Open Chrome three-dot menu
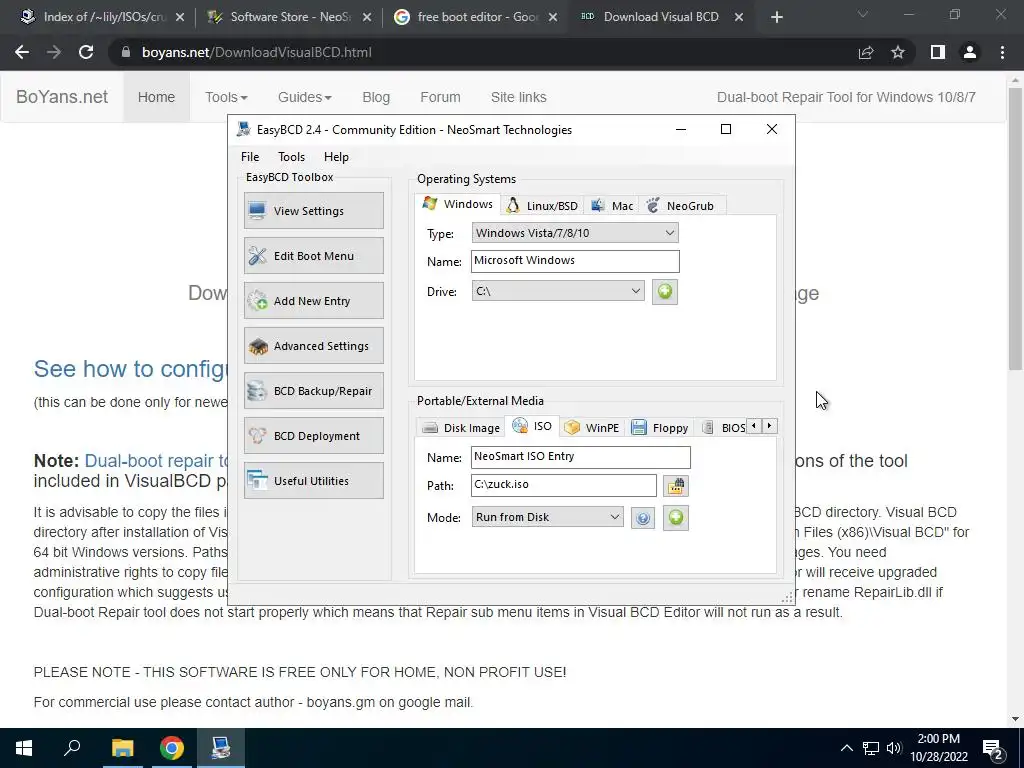1024x768 pixels. click(1002, 52)
